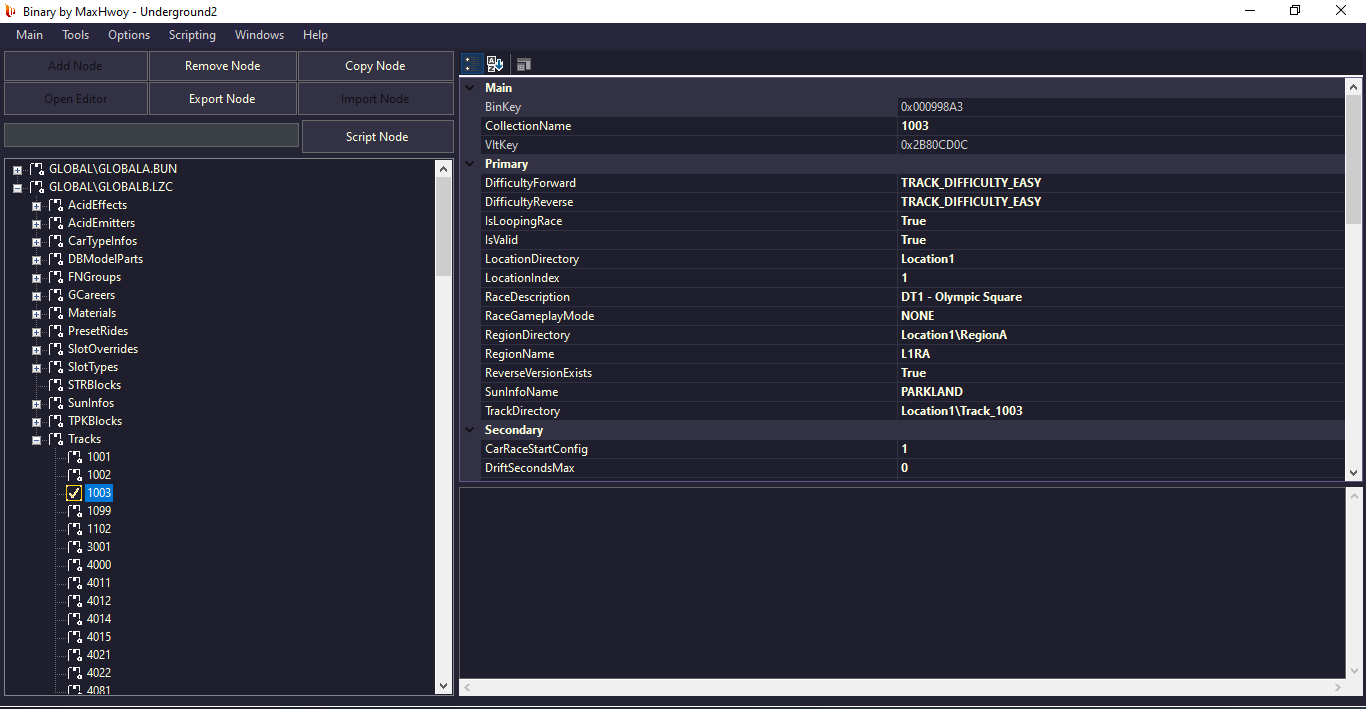Image resolution: width=1366 pixels, height=709 pixels.
Task: Click the tree panel scroll-down arrow
Action: [444, 686]
